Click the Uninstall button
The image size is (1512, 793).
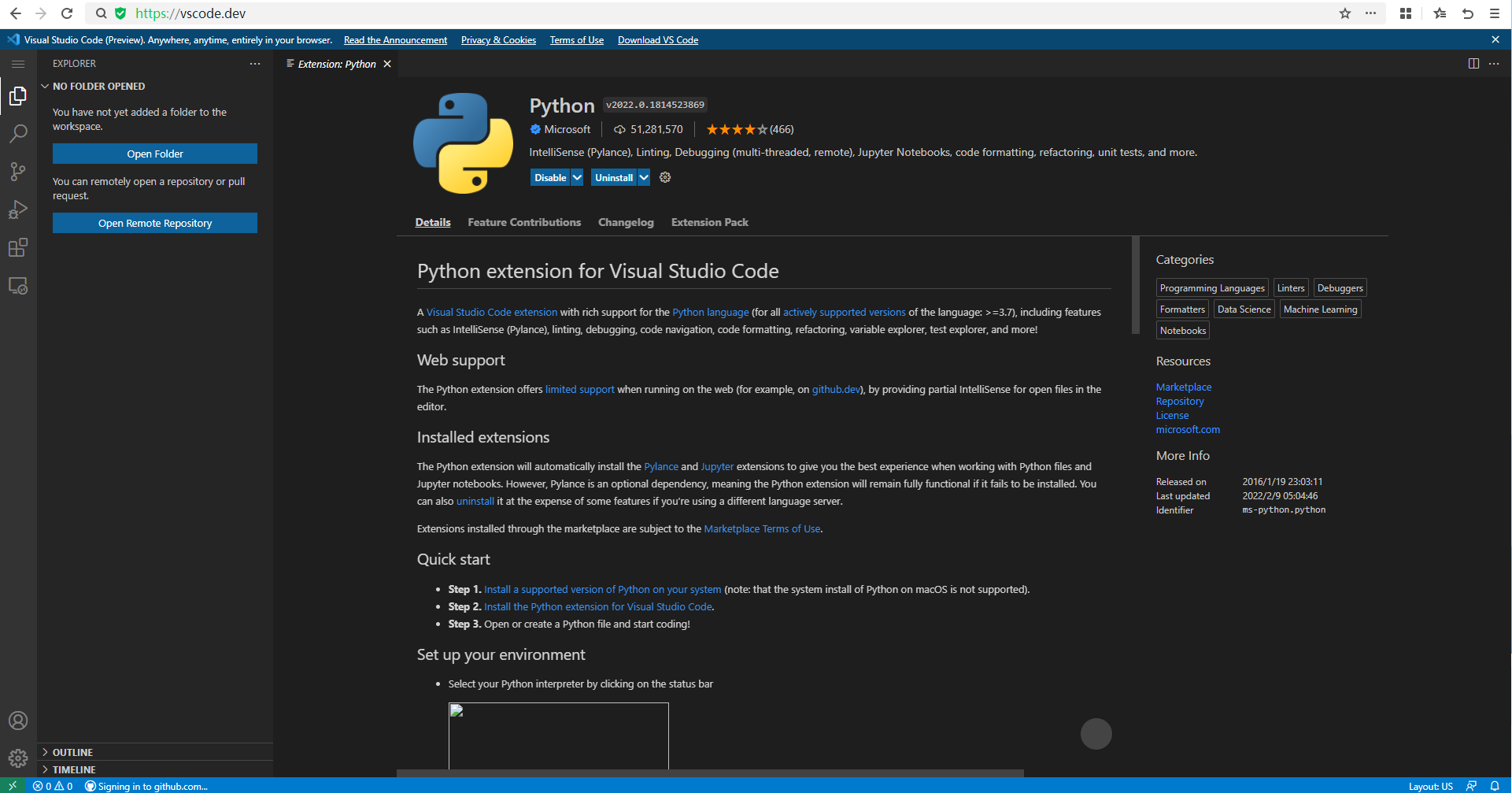tap(614, 177)
